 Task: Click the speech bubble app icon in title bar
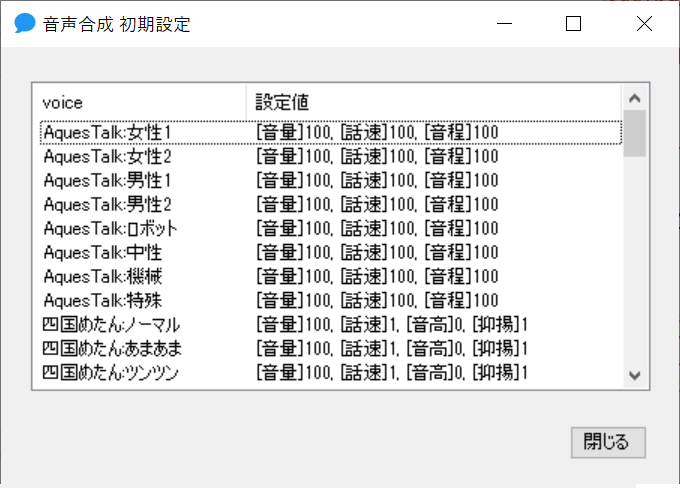(x=25, y=24)
